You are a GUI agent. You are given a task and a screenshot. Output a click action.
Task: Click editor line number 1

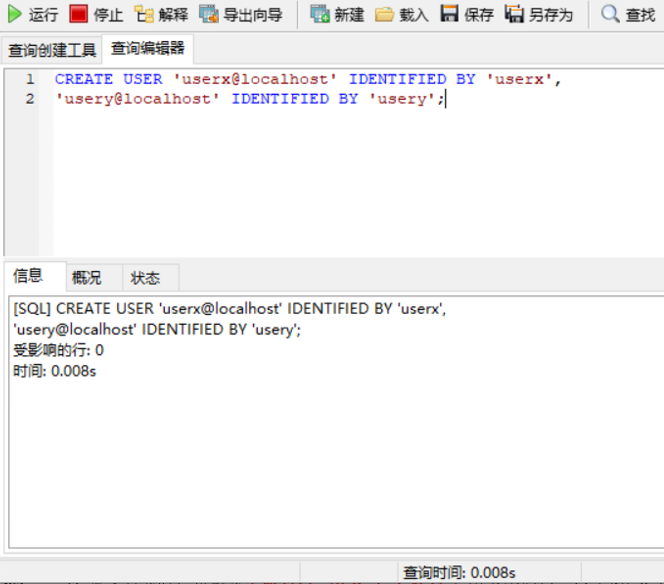[30, 79]
